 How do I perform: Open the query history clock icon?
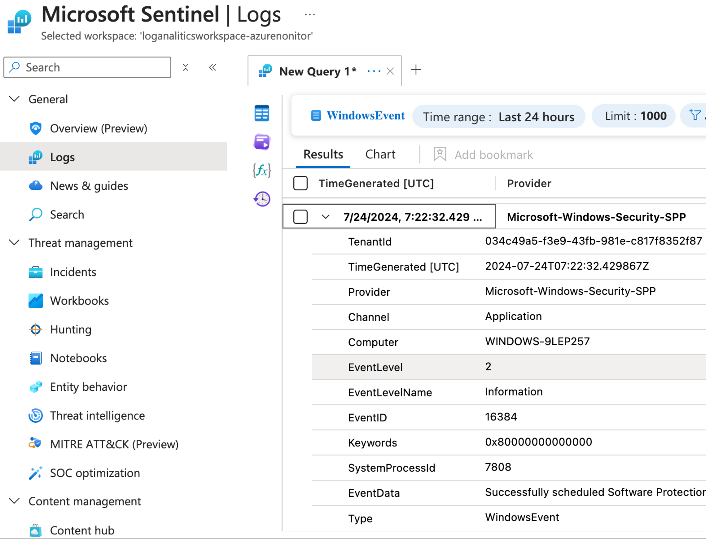click(x=262, y=199)
